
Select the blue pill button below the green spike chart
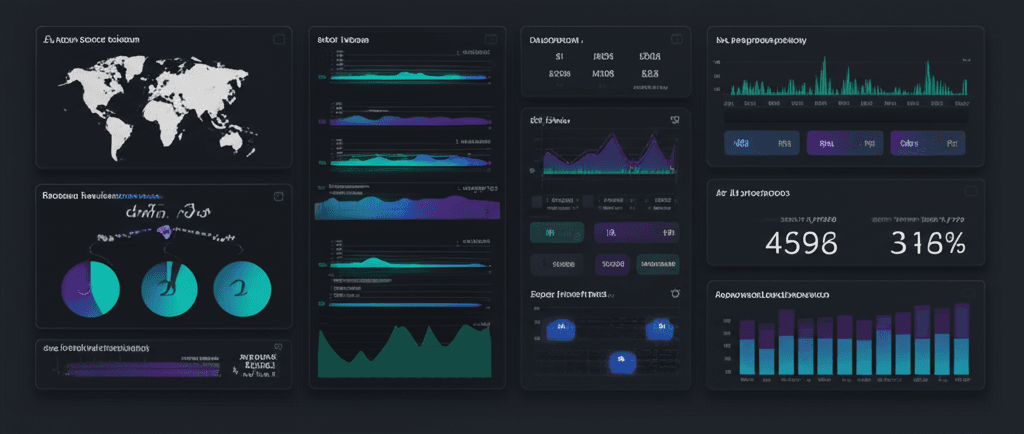tap(762, 143)
